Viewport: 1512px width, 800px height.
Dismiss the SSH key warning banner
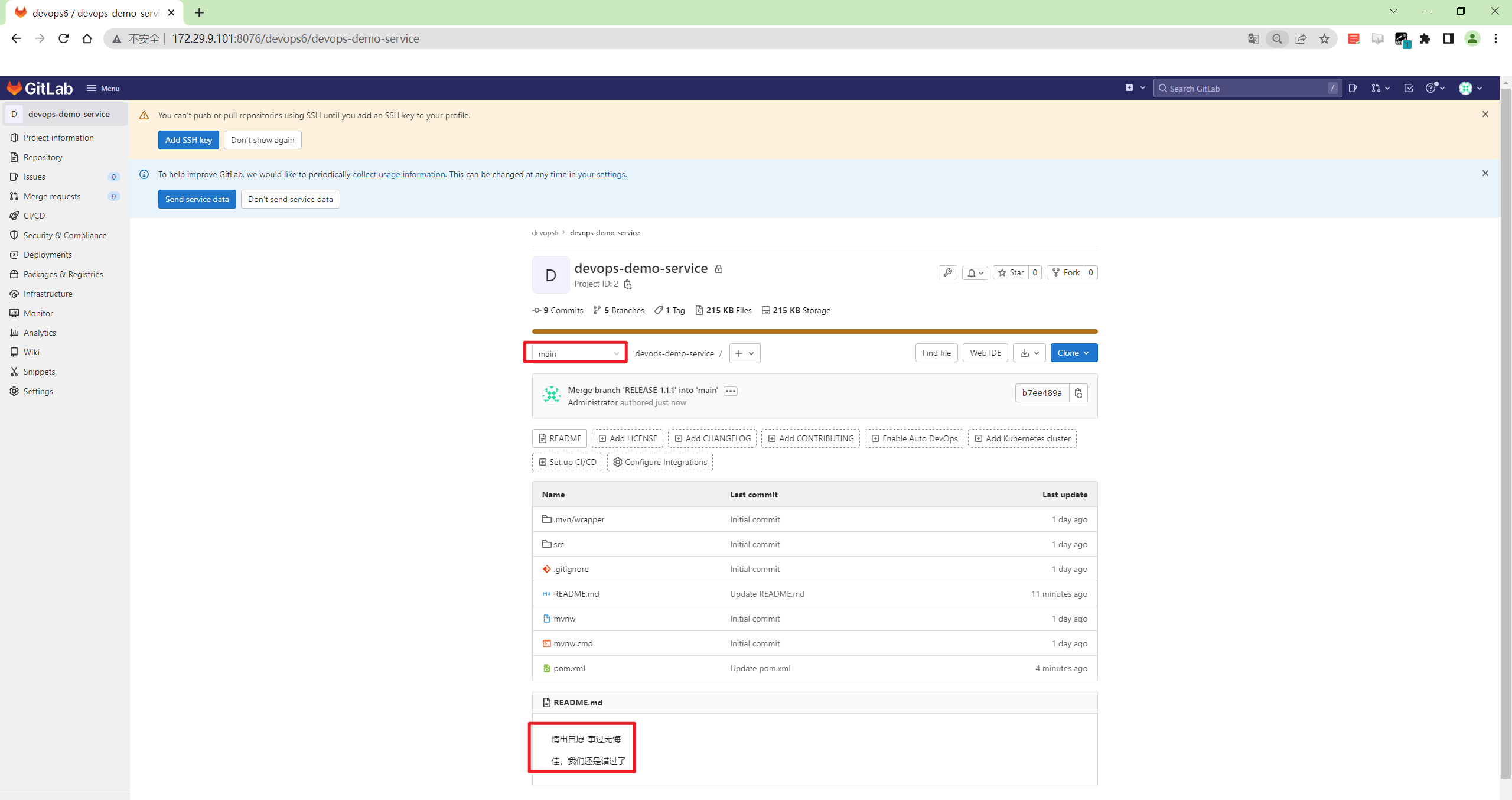(1485, 114)
